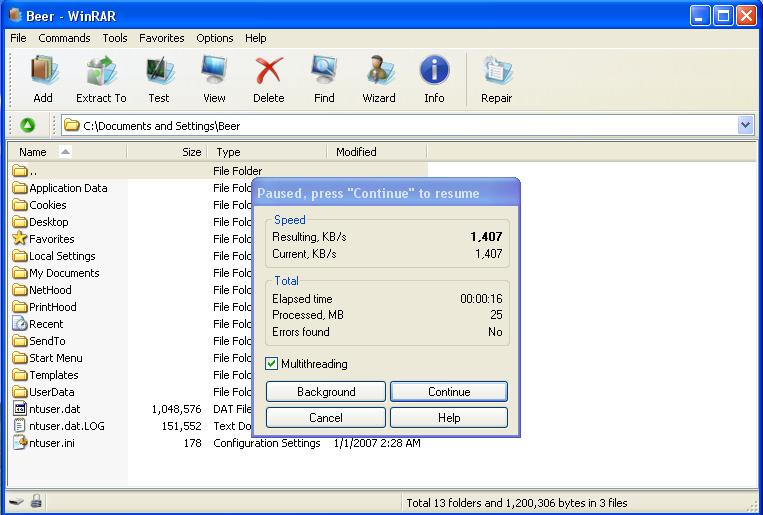The width and height of the screenshot is (763, 515).
Task: Click the Extract To toolbar icon
Action: (101, 71)
